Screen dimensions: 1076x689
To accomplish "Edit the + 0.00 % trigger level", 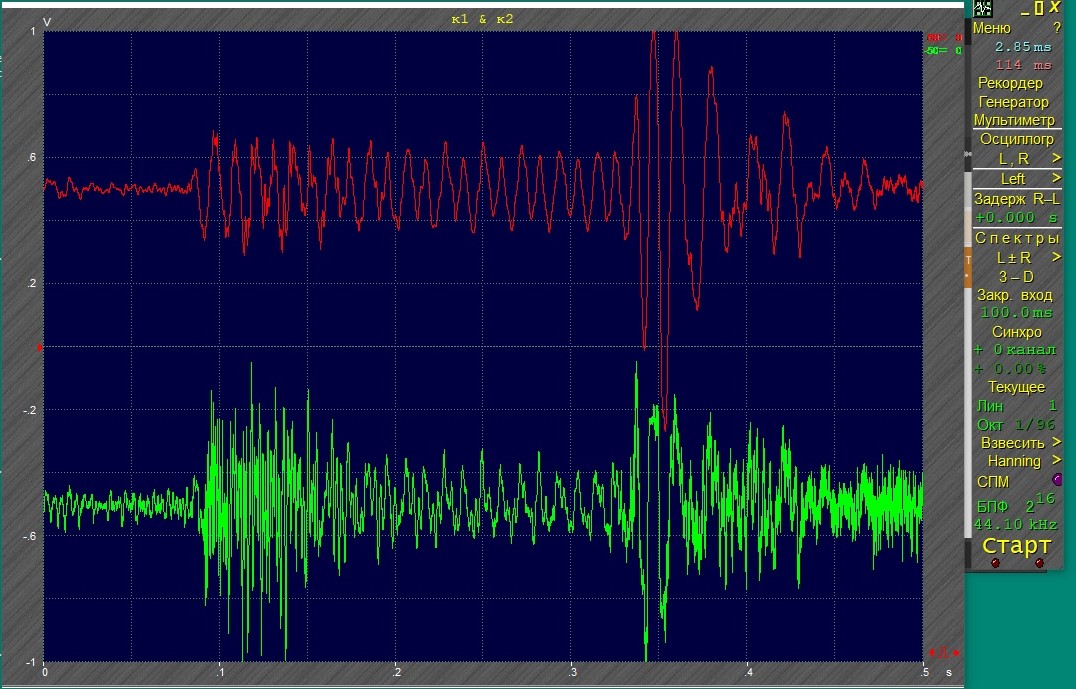I will click(1010, 369).
